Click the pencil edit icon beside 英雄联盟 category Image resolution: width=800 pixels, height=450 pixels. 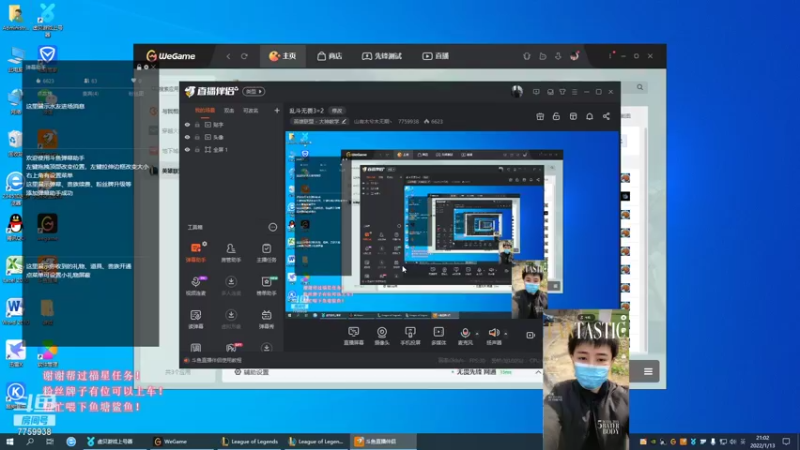[x=344, y=121]
